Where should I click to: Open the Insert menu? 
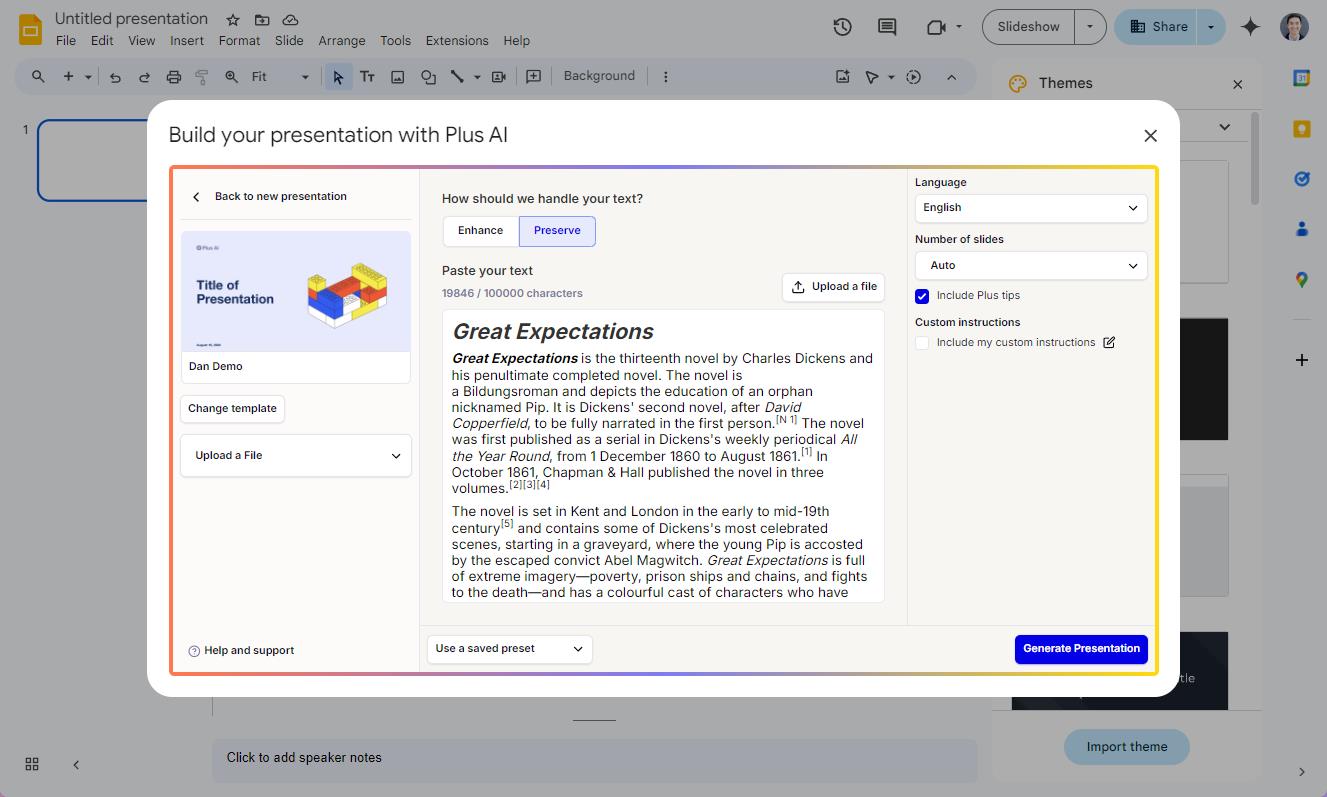coord(187,41)
